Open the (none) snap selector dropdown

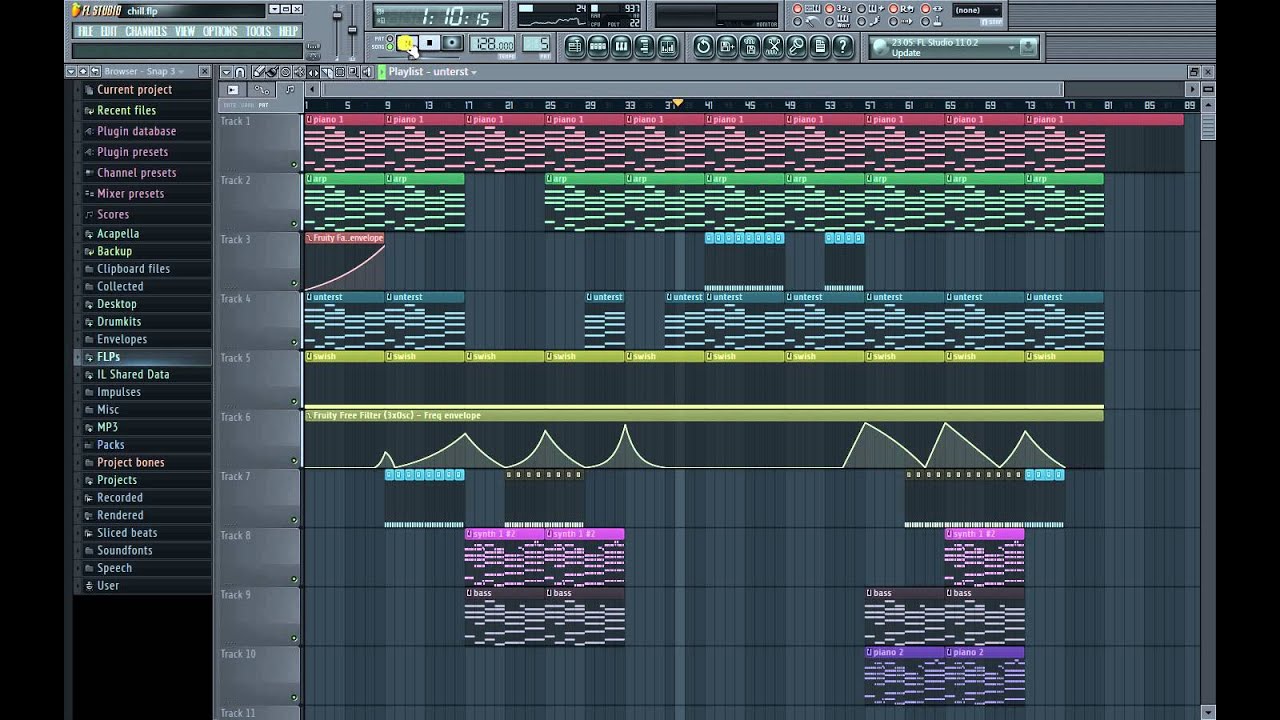[976, 10]
